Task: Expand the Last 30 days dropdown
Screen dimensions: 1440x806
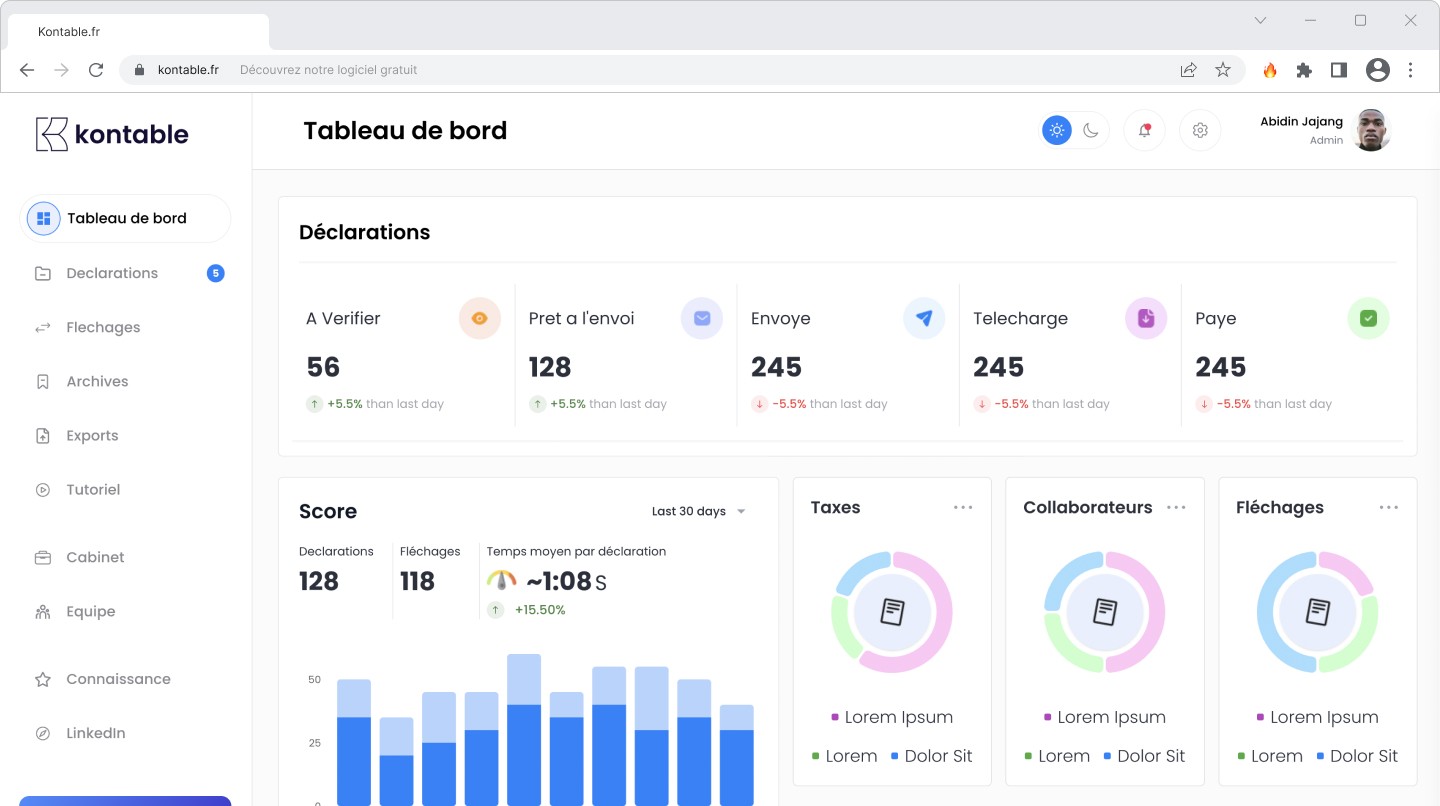Action: click(x=698, y=511)
